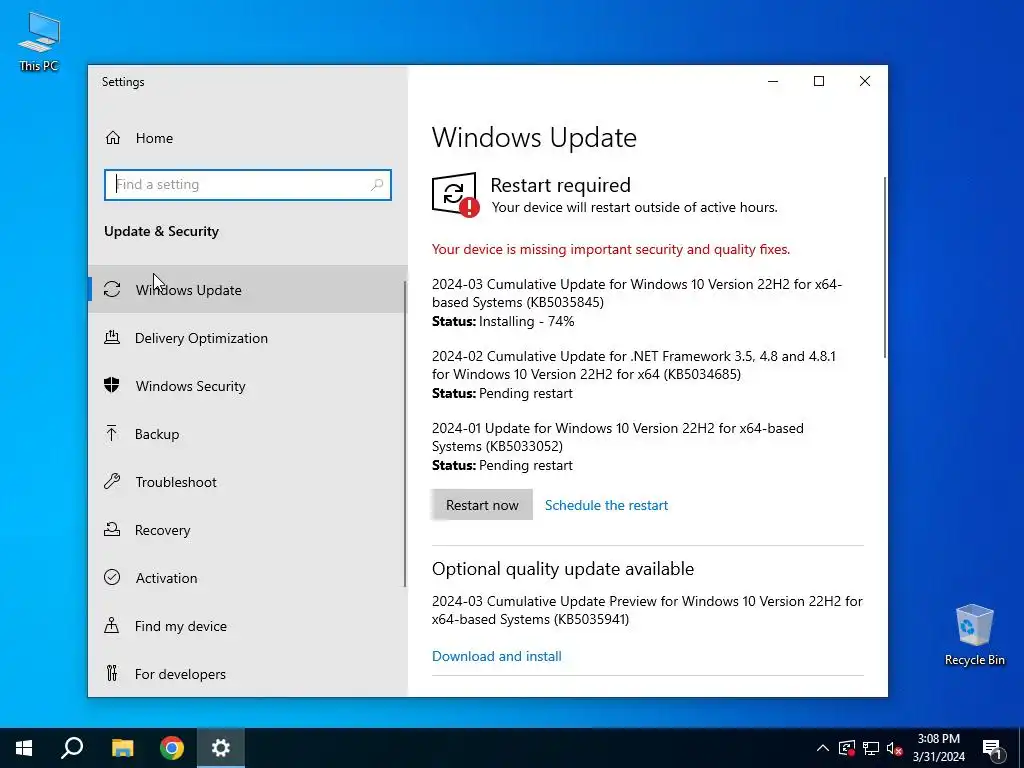1024x768 pixels.
Task: Click the Installing - 74% status text
Action: [526, 321]
